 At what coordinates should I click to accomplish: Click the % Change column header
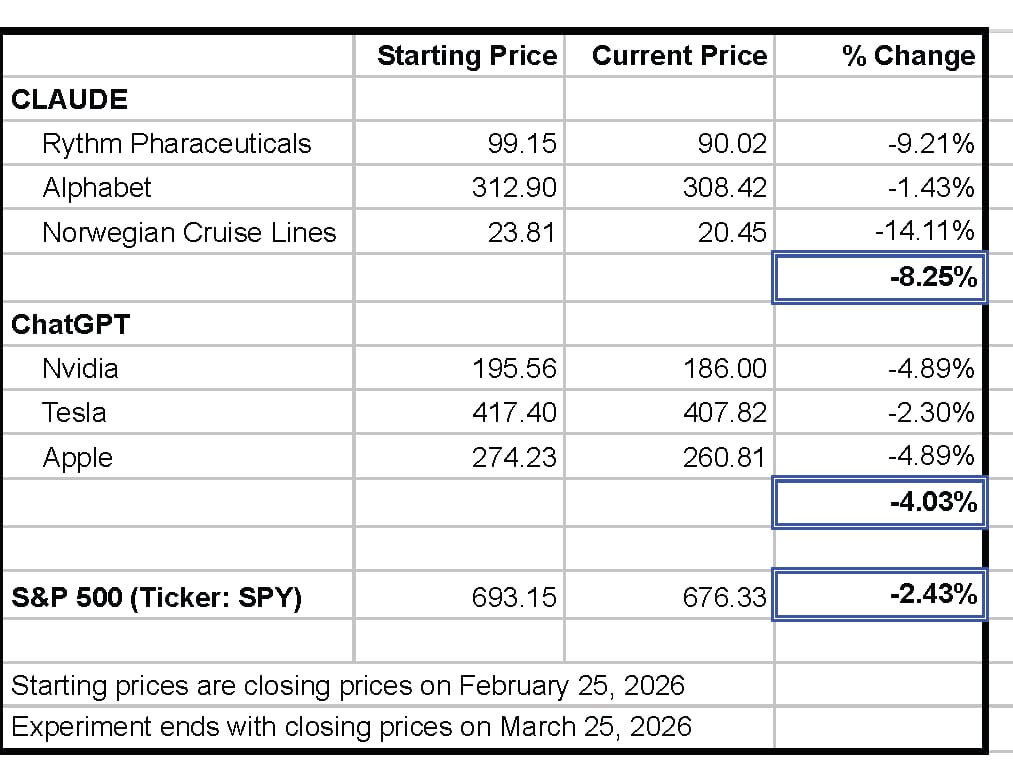[907, 56]
